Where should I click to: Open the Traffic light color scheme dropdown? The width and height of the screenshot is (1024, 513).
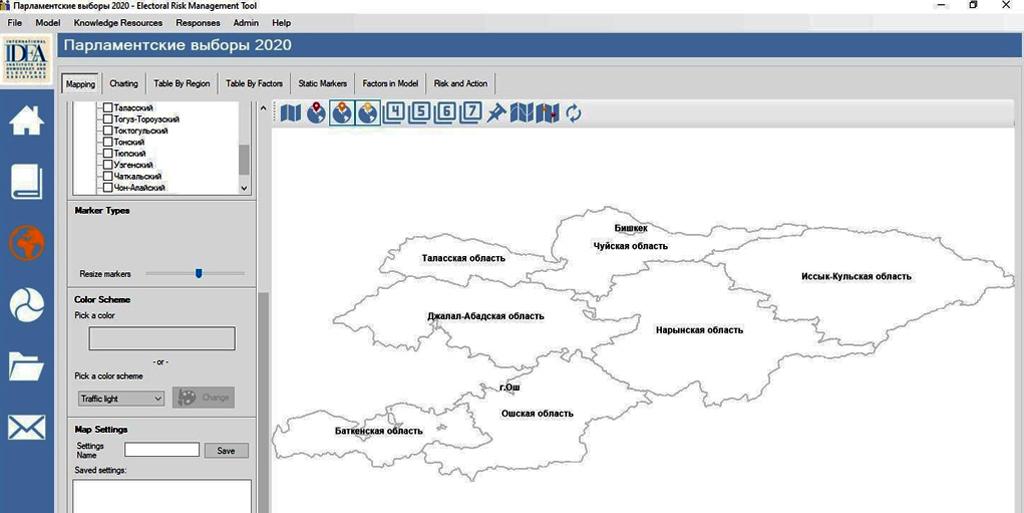tap(120, 398)
